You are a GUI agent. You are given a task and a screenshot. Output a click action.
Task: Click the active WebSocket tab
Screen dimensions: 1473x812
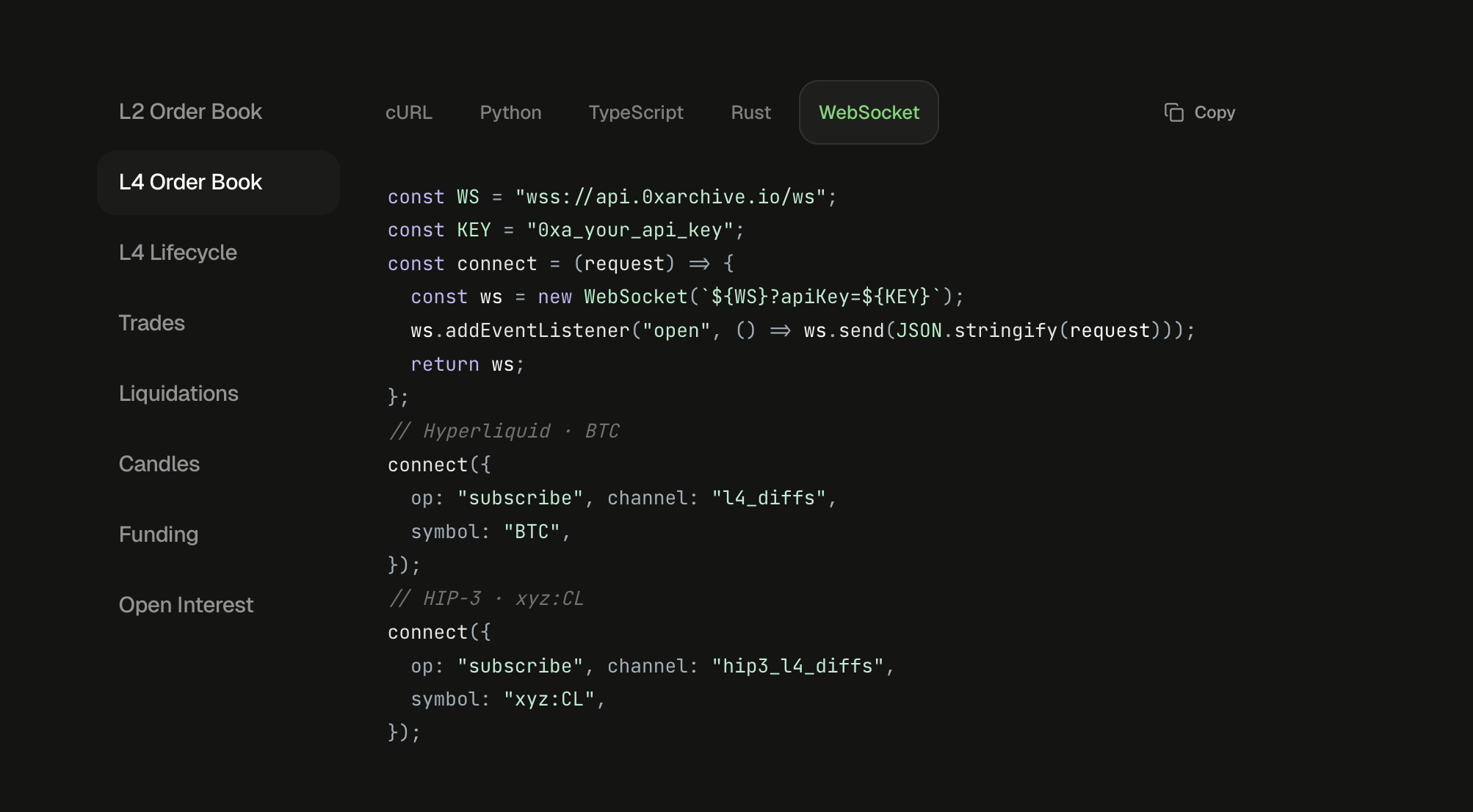click(869, 112)
